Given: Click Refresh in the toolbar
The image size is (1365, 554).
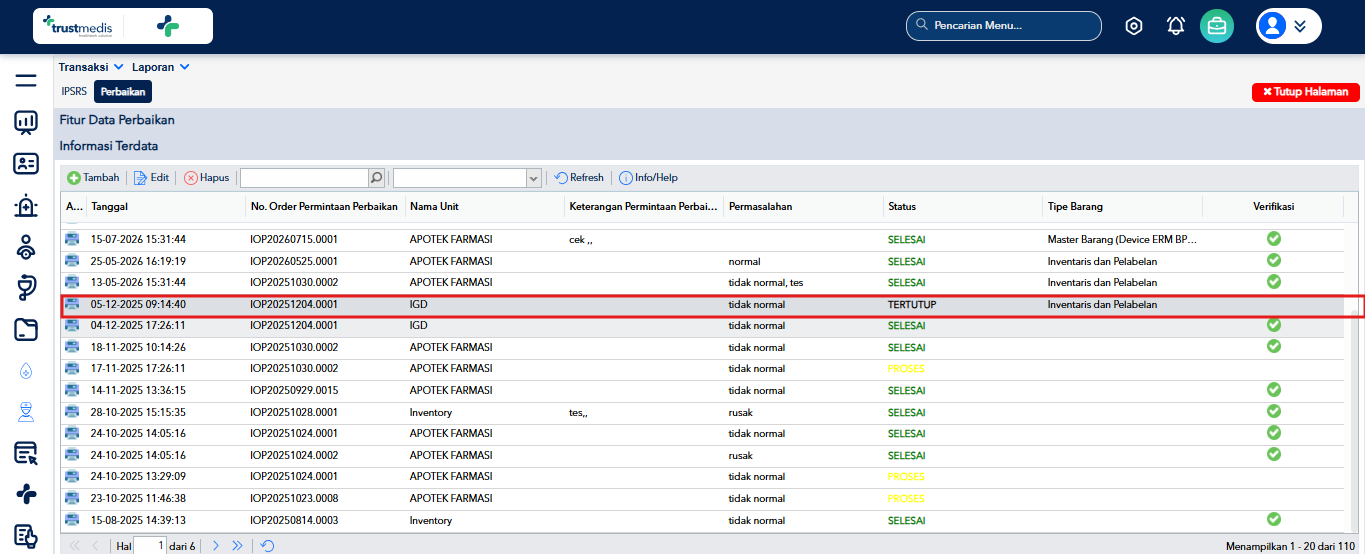Looking at the screenshot, I should pyautogui.click(x=579, y=178).
